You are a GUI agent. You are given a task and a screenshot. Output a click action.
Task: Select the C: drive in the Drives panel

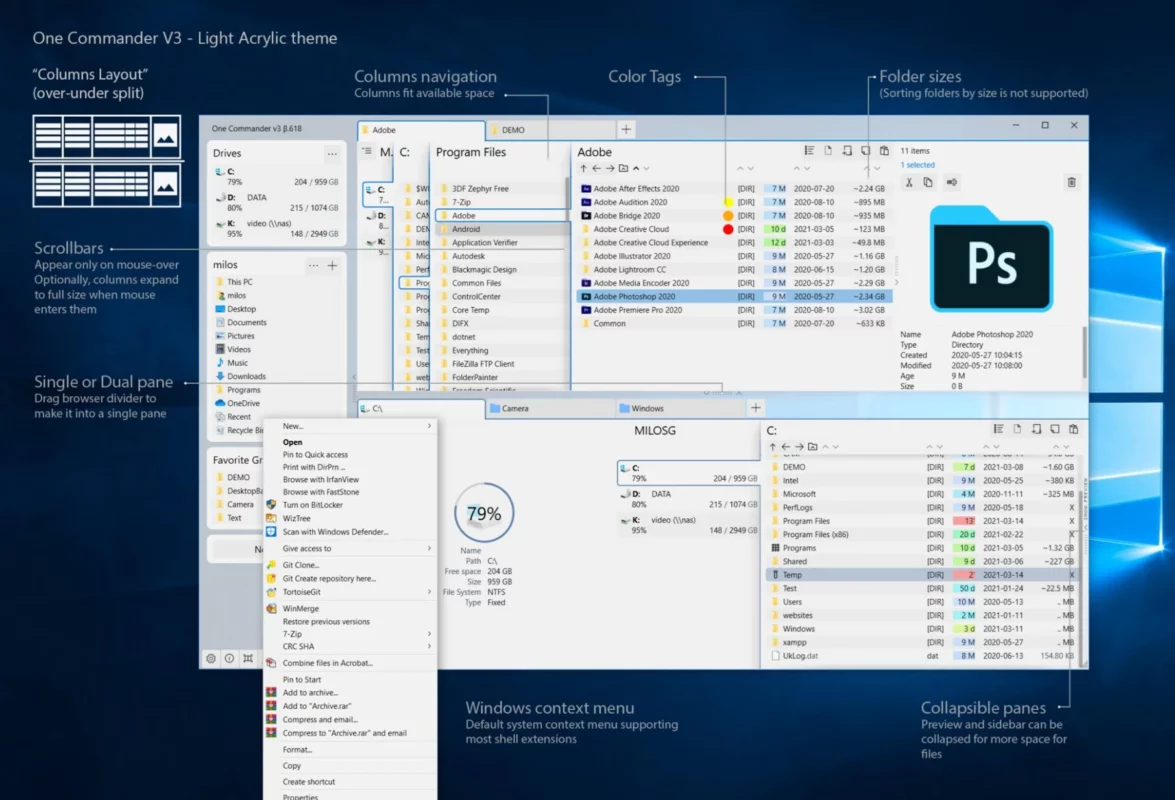[277, 177]
